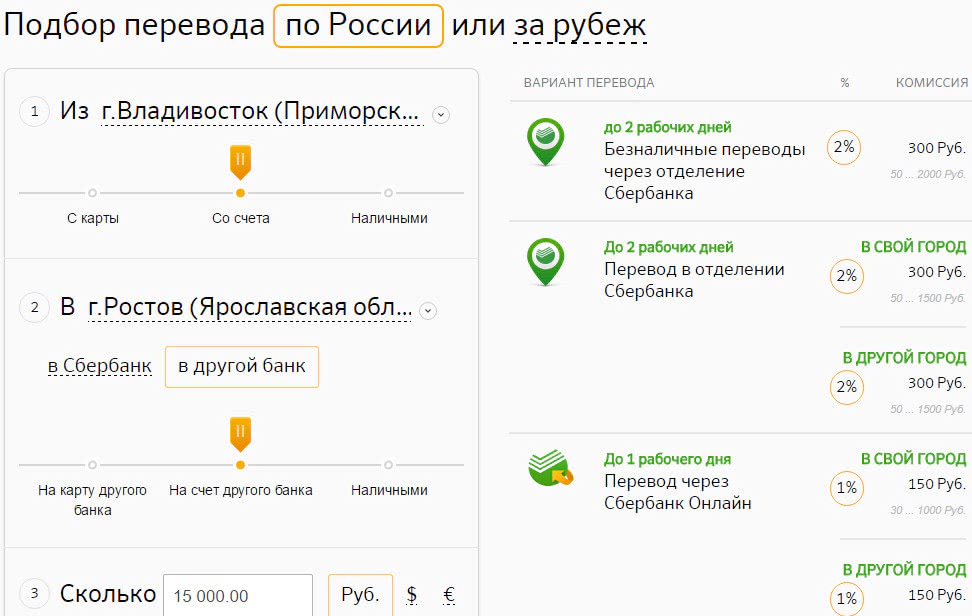
Task: Switch to the 'за рубеж' tab
Action: (580, 25)
